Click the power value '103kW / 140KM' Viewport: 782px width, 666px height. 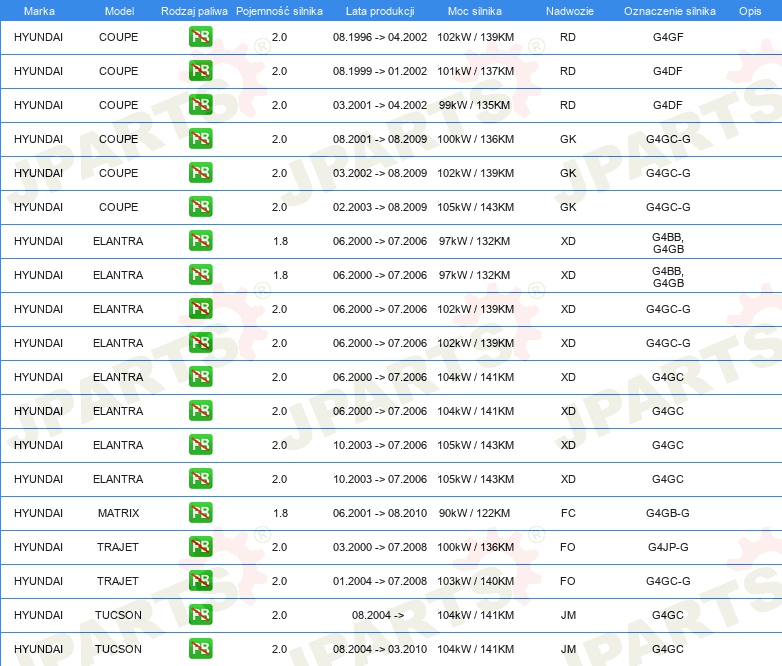click(476, 581)
